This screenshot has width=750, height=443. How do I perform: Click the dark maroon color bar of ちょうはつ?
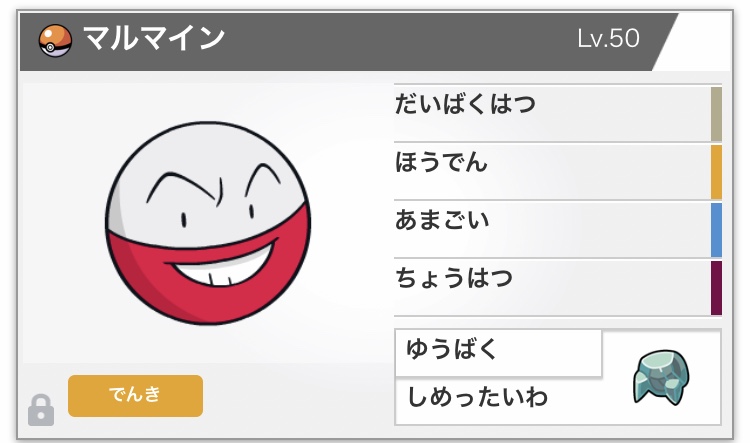coord(716,288)
